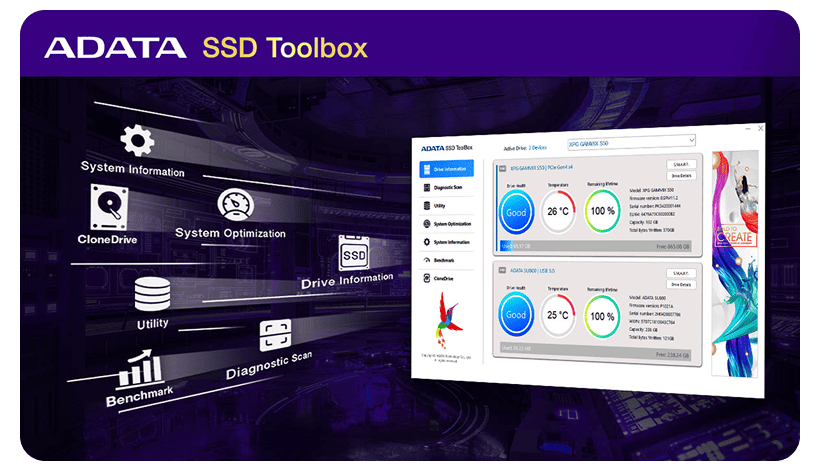Click the 'Model: XPG GAMMIX S50' detail line
The width and height of the screenshot is (820, 471).
[x=652, y=190]
